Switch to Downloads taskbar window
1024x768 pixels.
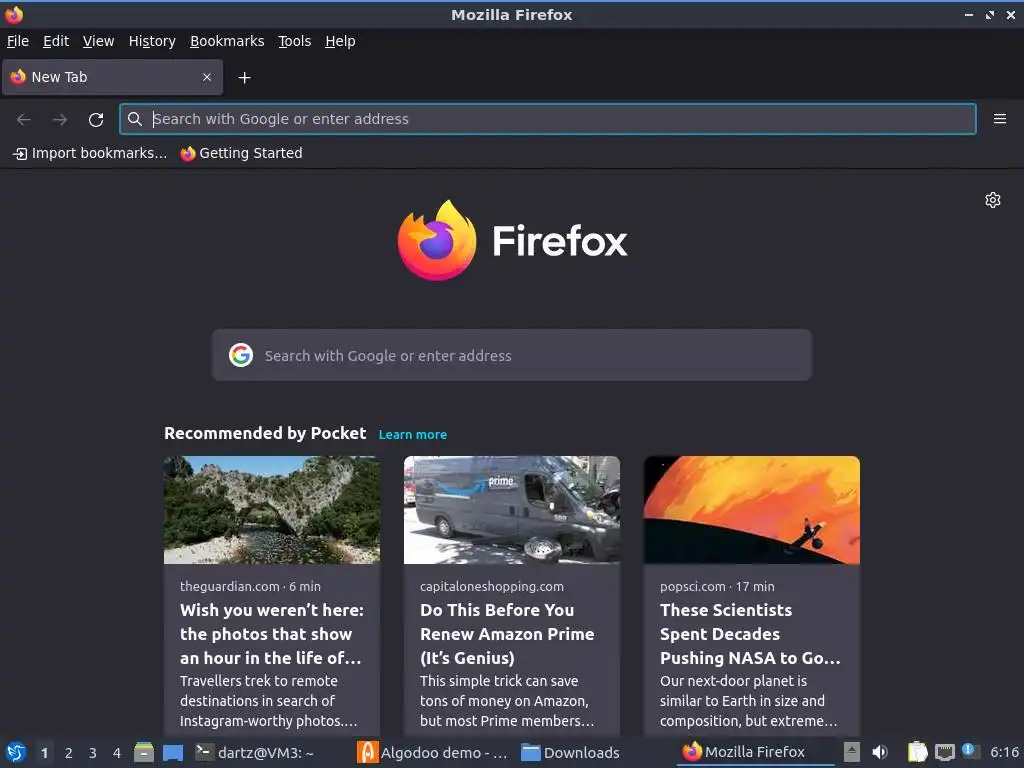570,752
